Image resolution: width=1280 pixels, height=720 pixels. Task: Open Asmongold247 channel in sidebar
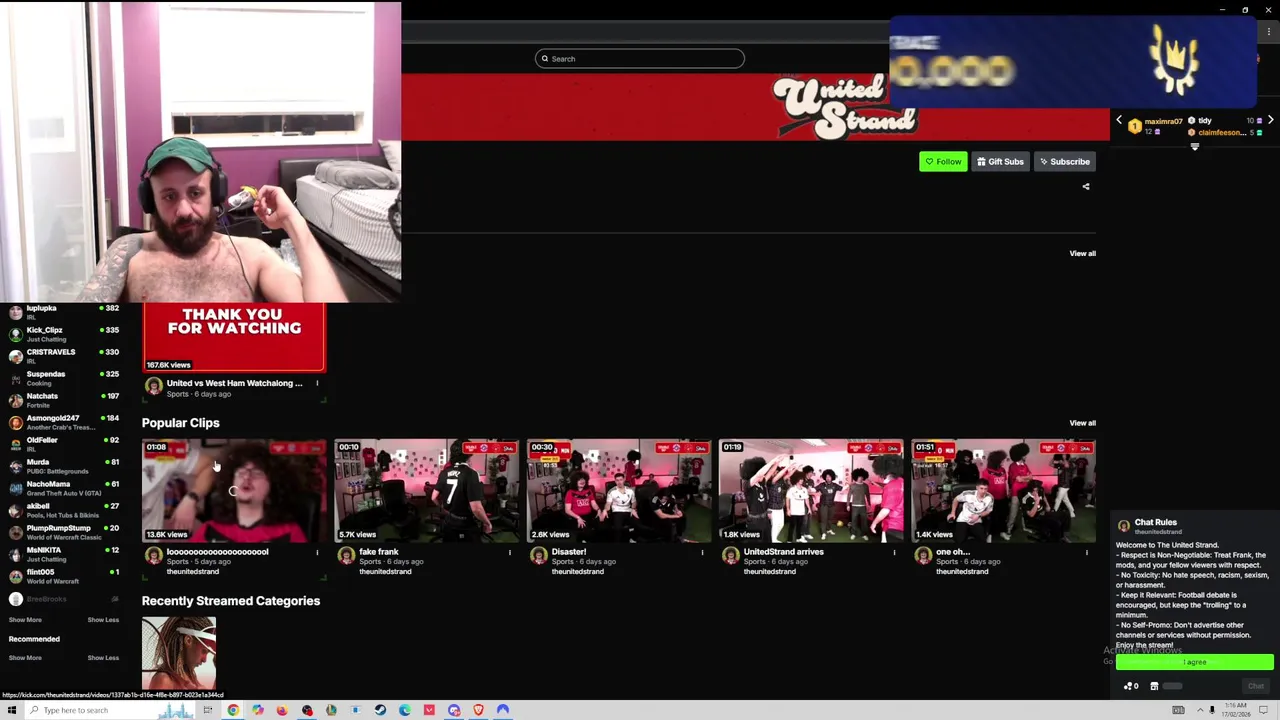(x=62, y=422)
